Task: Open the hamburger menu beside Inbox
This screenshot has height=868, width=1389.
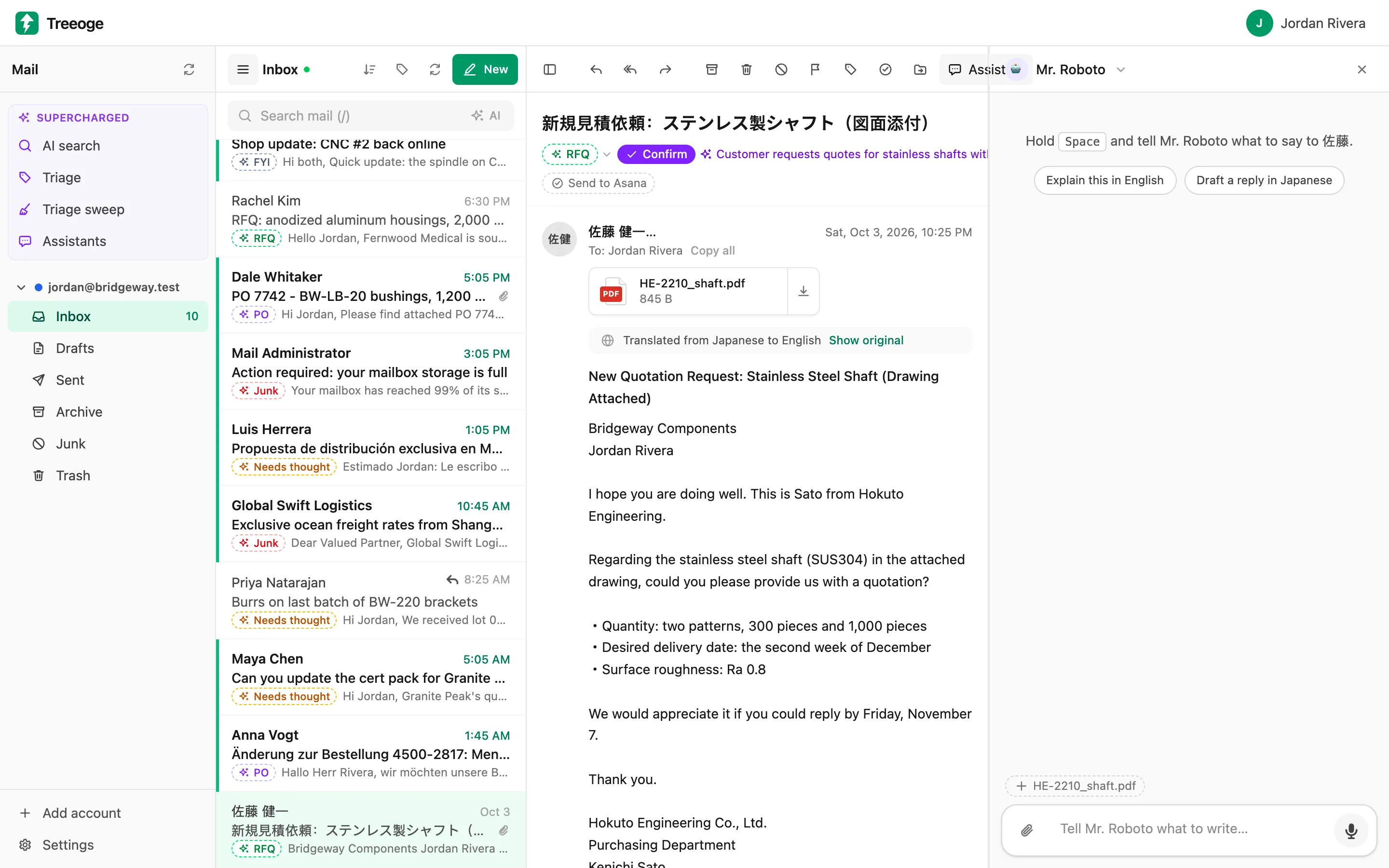Action: (243, 69)
